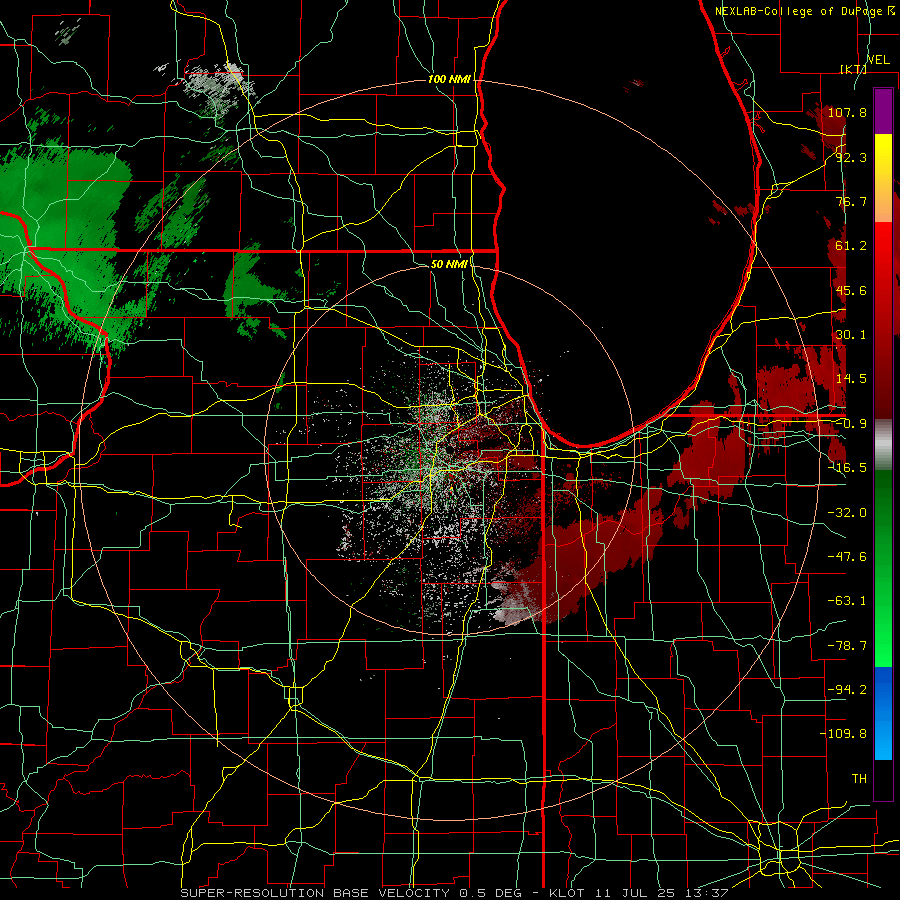Click the [KT] units label
Screen dimensions: 900x900
(854, 69)
